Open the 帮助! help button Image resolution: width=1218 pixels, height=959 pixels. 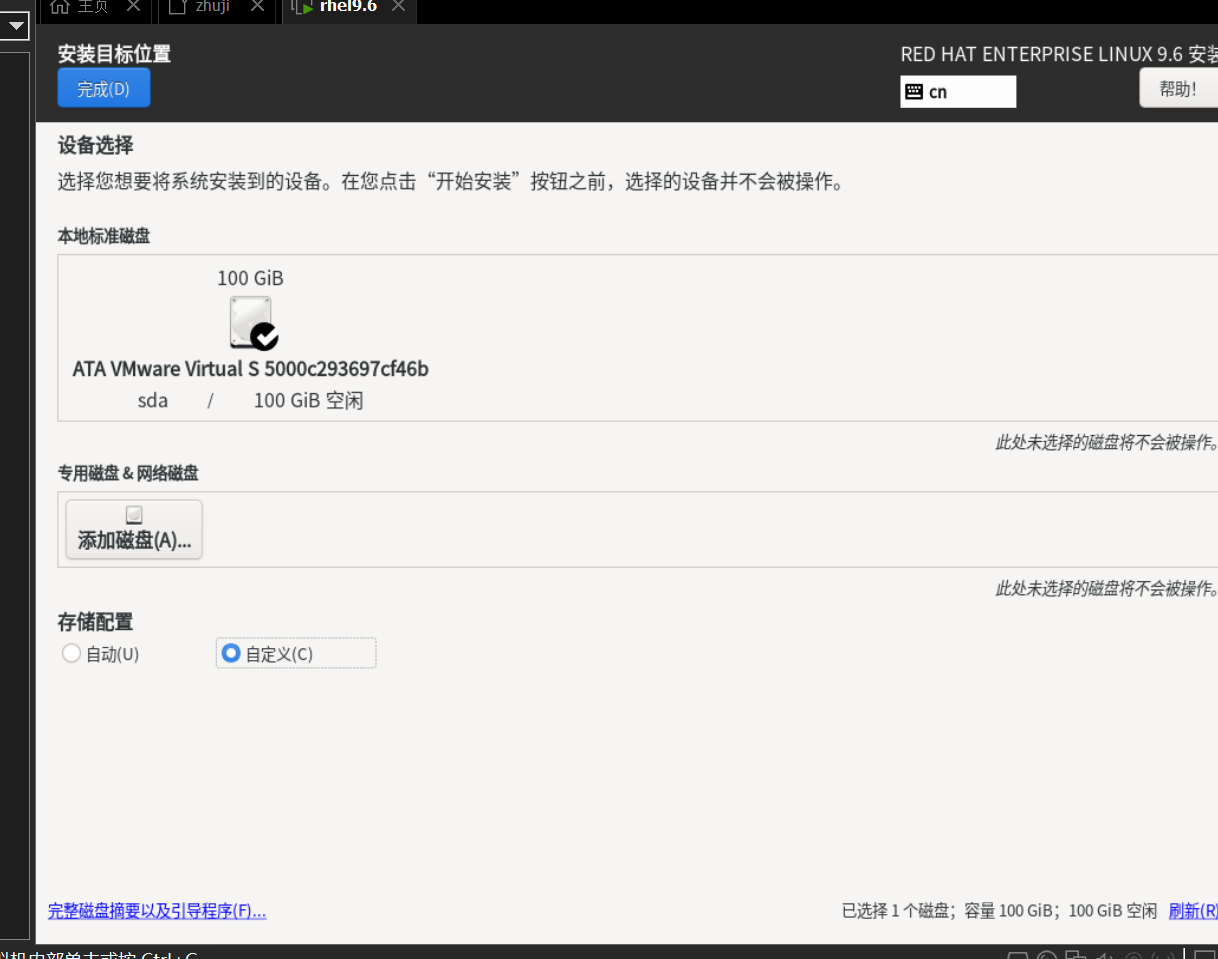pos(1178,88)
